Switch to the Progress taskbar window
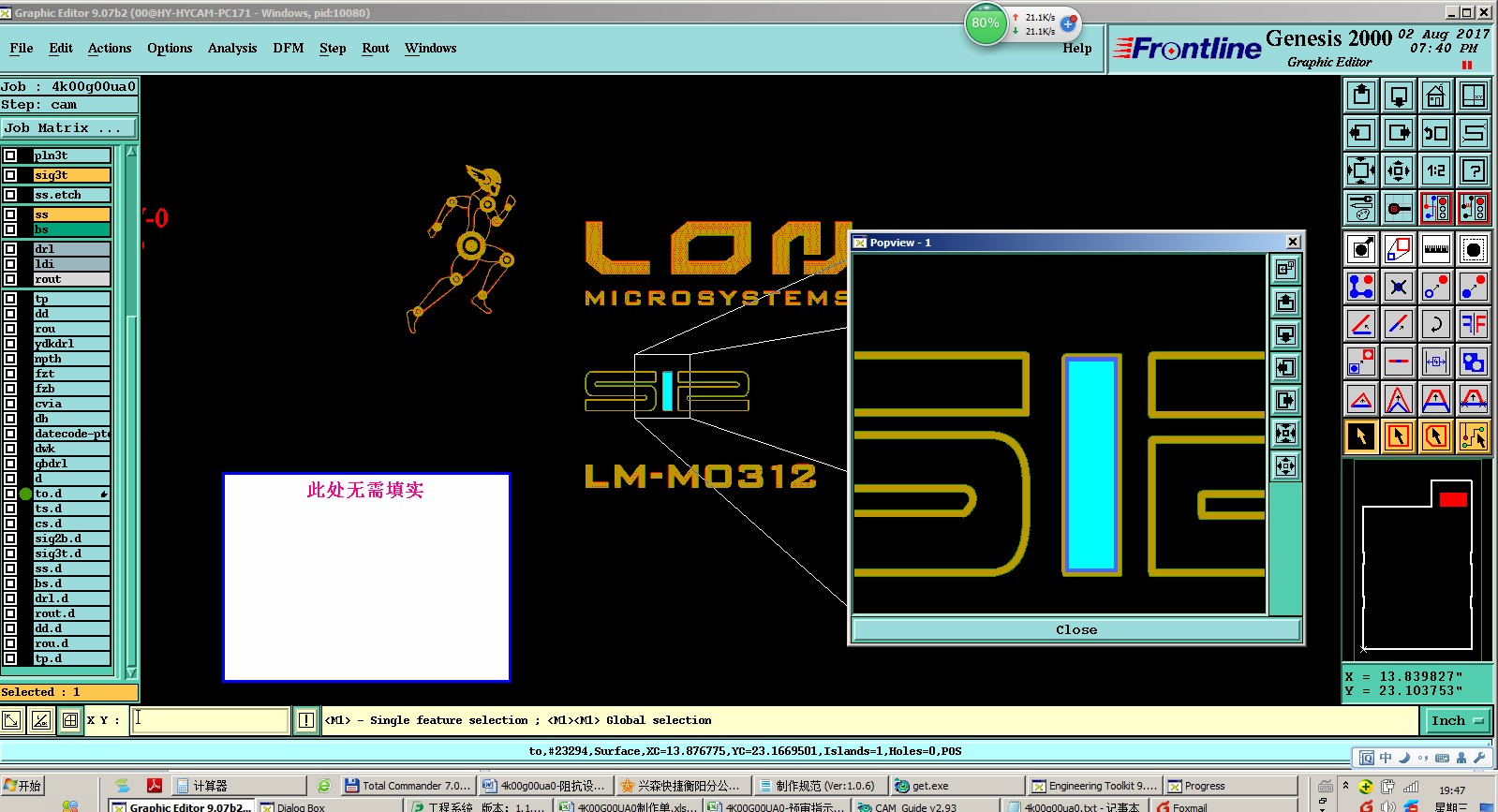This screenshot has width=1498, height=812. point(1231,786)
